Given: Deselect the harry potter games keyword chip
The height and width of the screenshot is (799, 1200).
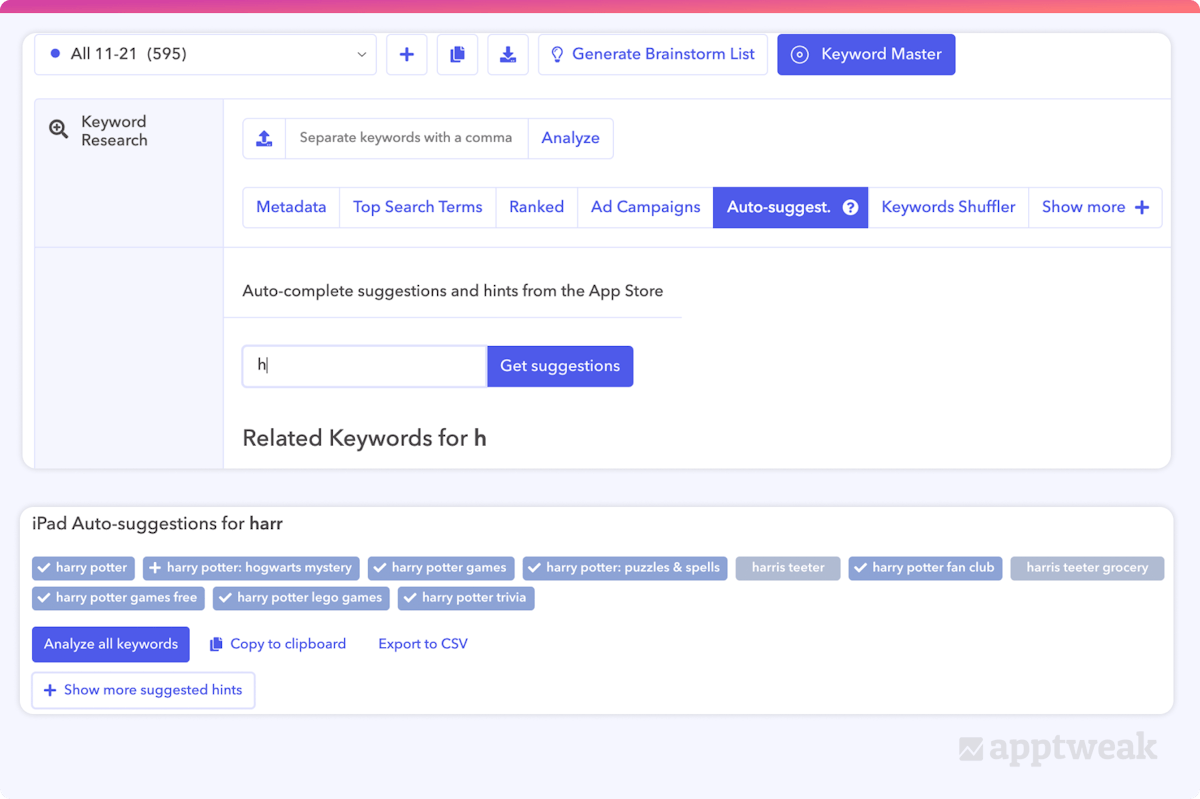Looking at the screenshot, I should (441, 568).
